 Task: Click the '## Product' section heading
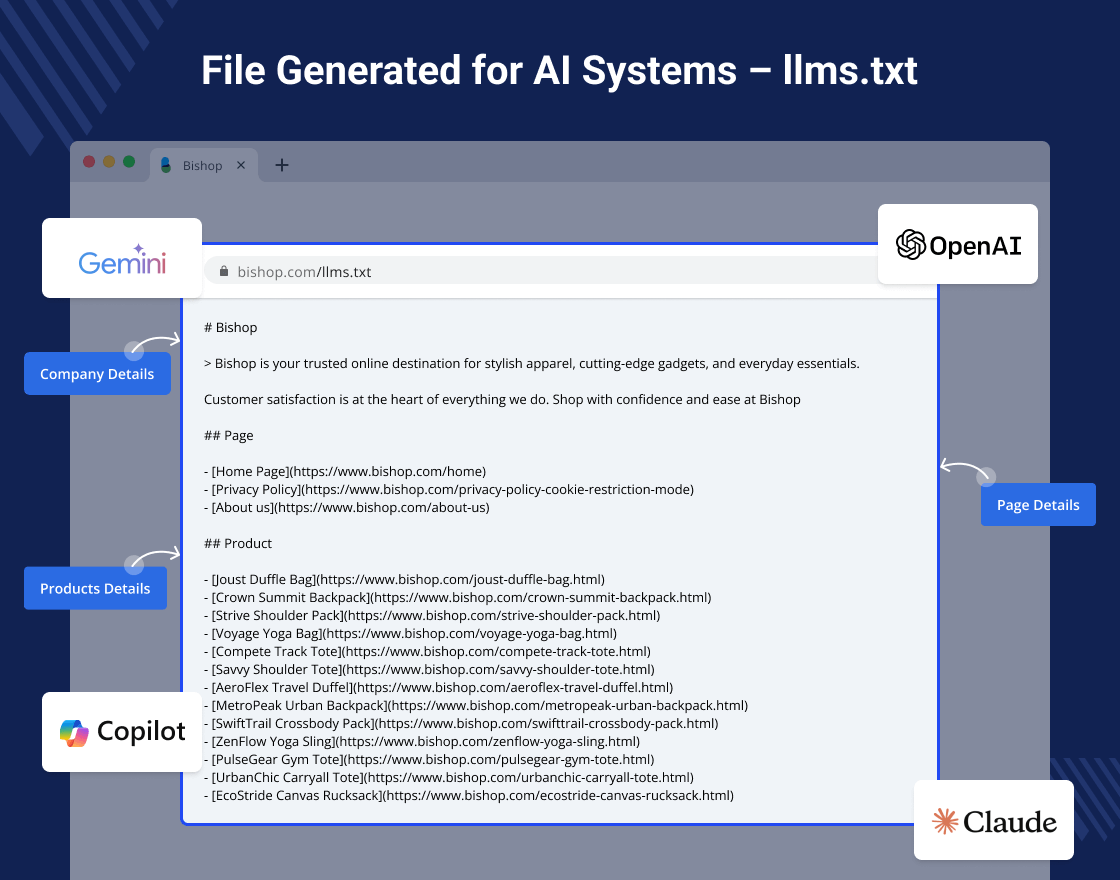(238, 543)
